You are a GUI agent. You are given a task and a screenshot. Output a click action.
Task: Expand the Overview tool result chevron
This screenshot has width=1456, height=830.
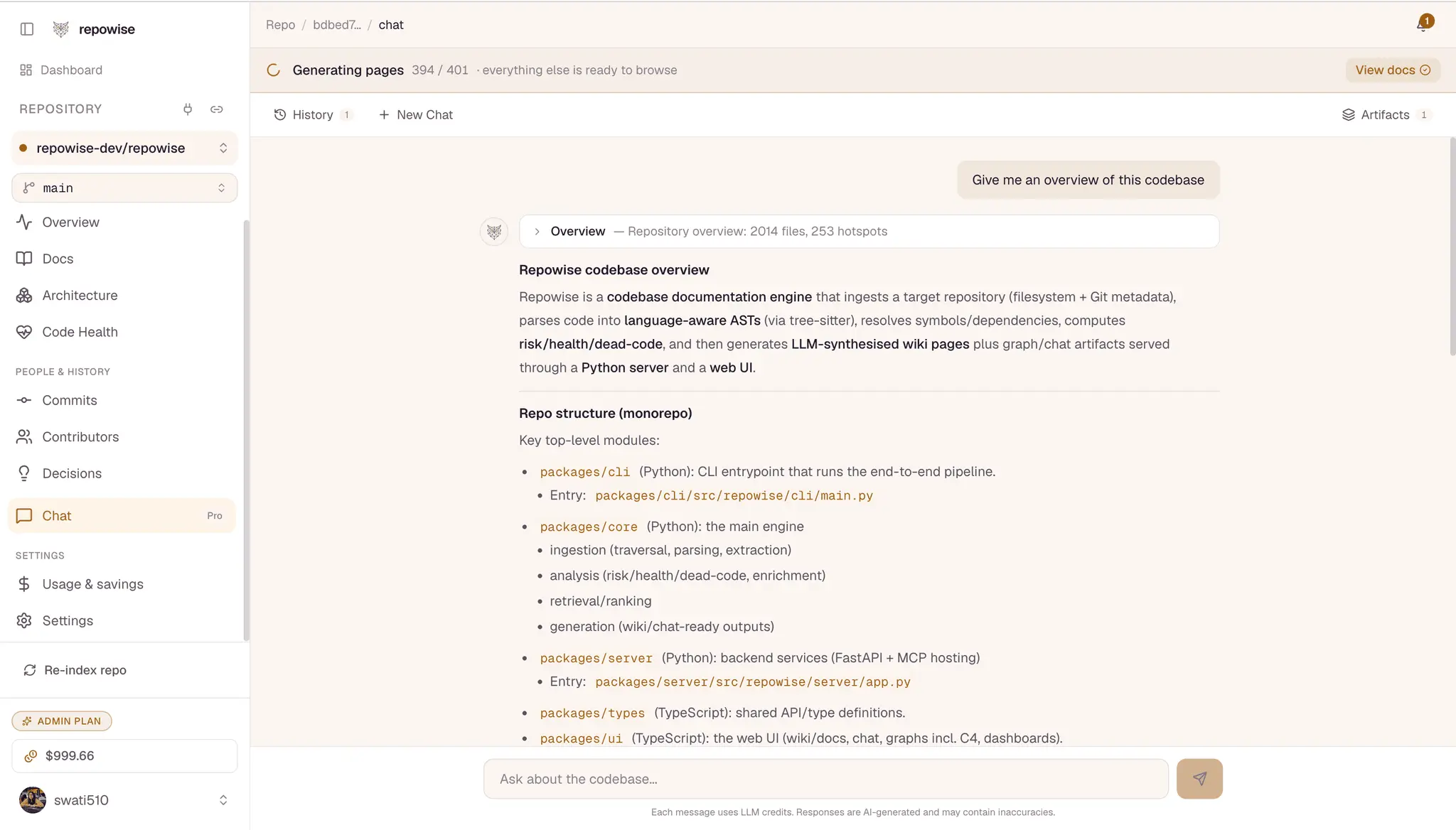pos(537,232)
